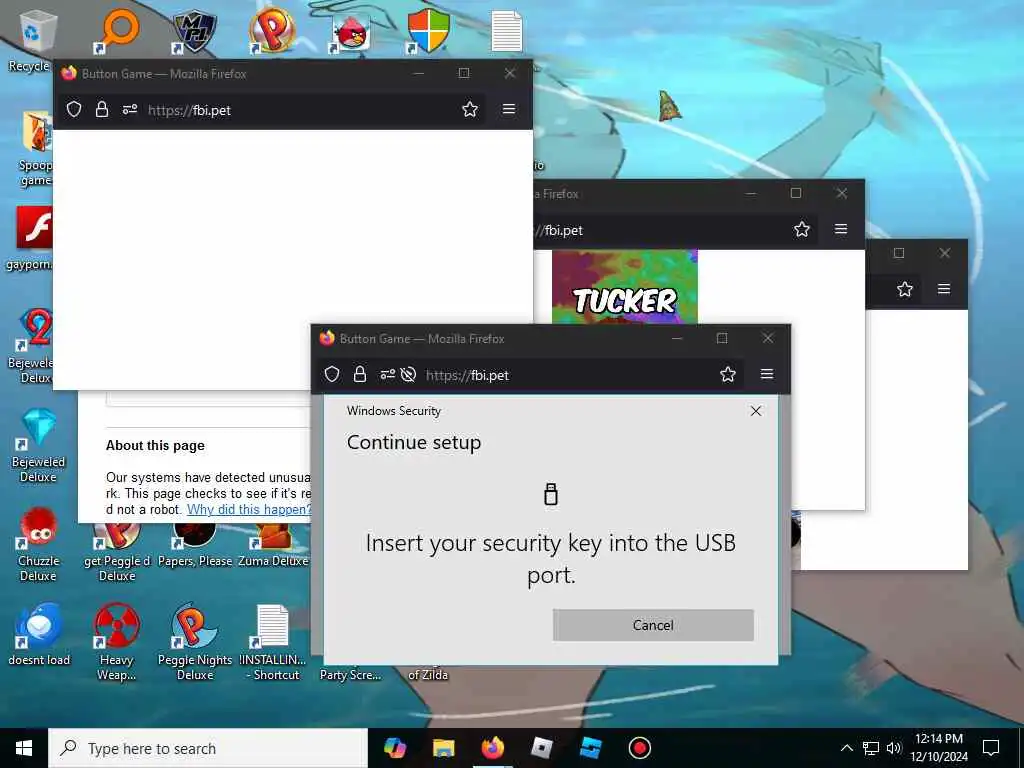The height and width of the screenshot is (768, 1024).
Task: Open Copilot from the taskbar
Action: pyautogui.click(x=394, y=748)
